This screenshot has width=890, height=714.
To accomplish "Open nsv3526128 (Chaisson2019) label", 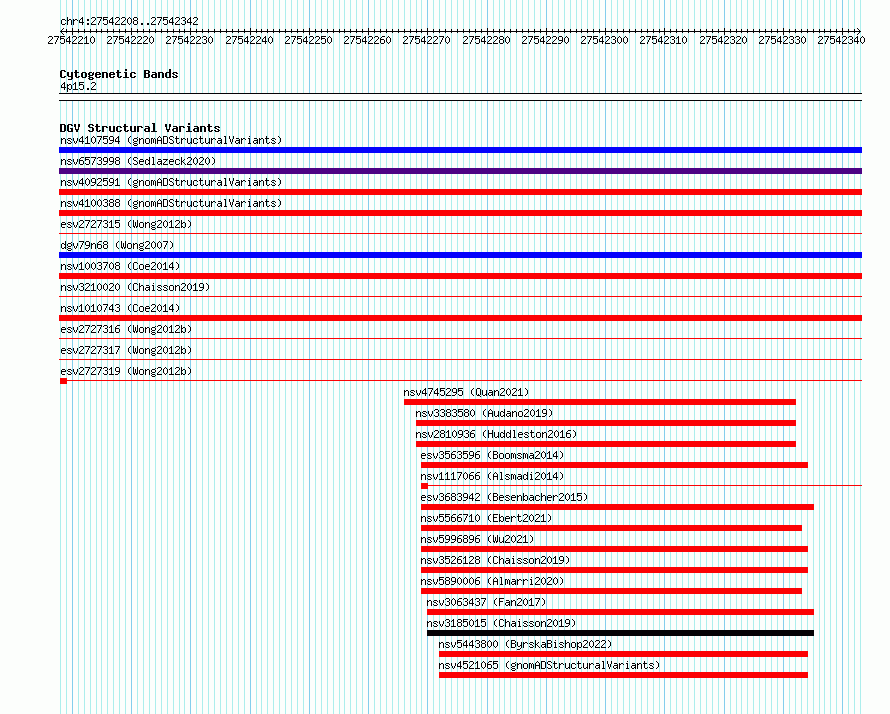I will (496, 560).
